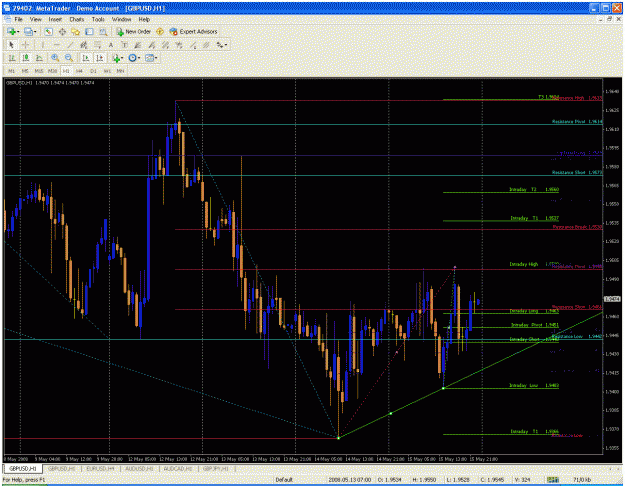Open the Navigator folder-star icon
Image resolution: width=625 pixels, height=486 pixels.
coord(76,31)
